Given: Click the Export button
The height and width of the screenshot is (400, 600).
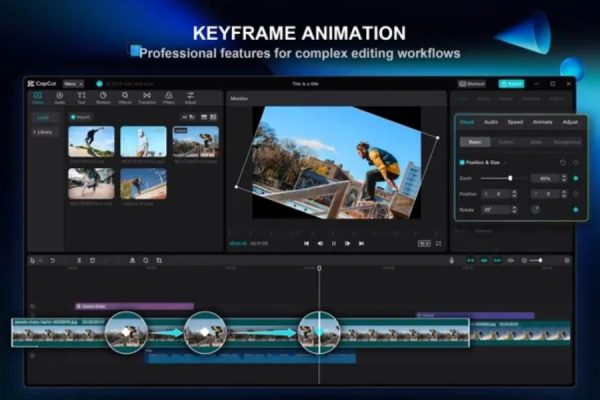Looking at the screenshot, I should click(511, 83).
